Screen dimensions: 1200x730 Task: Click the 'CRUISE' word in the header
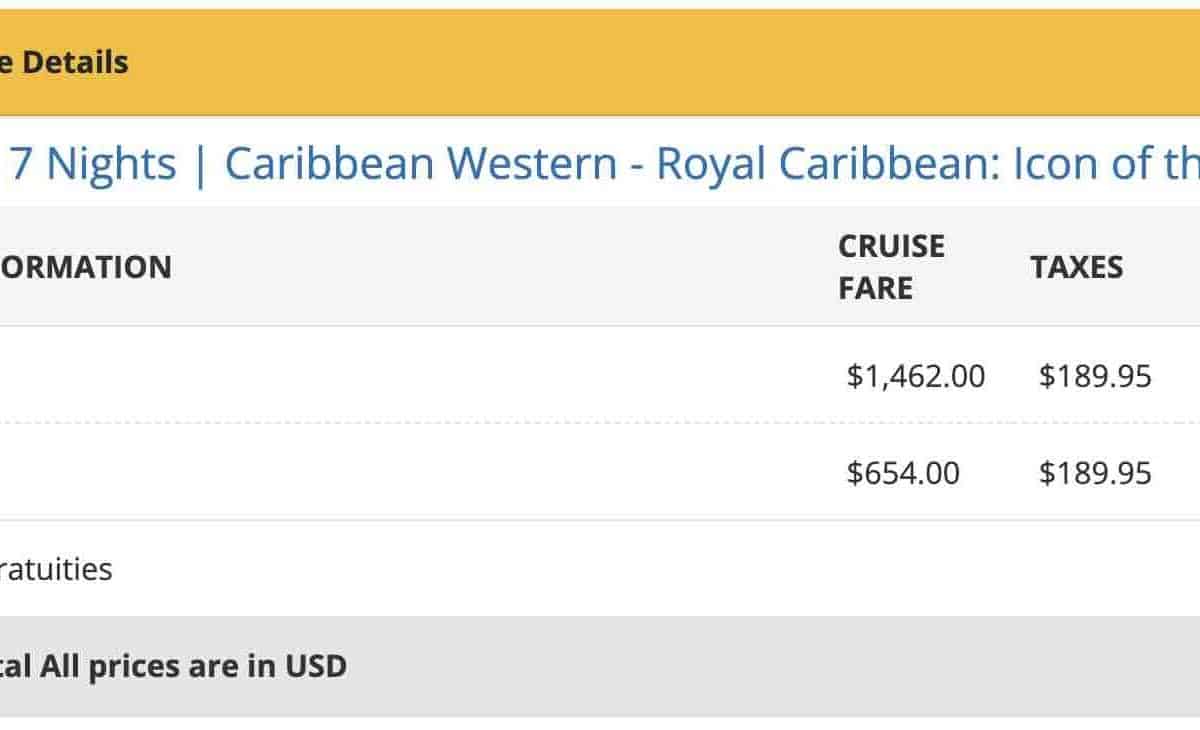click(x=890, y=246)
